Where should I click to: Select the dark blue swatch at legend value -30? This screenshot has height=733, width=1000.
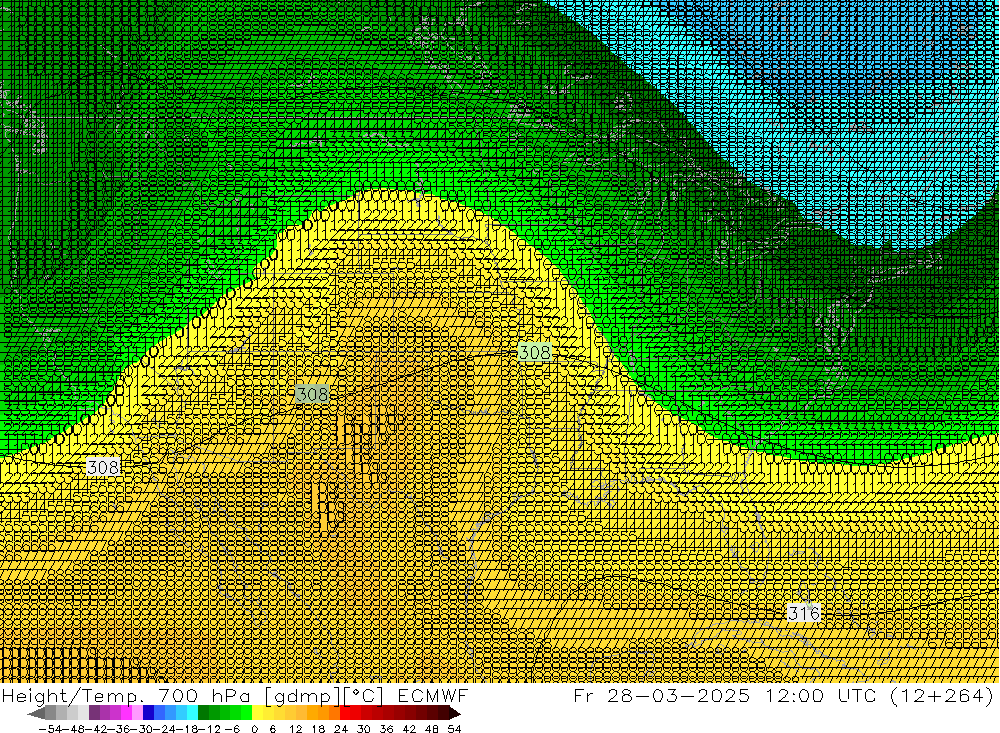148,713
